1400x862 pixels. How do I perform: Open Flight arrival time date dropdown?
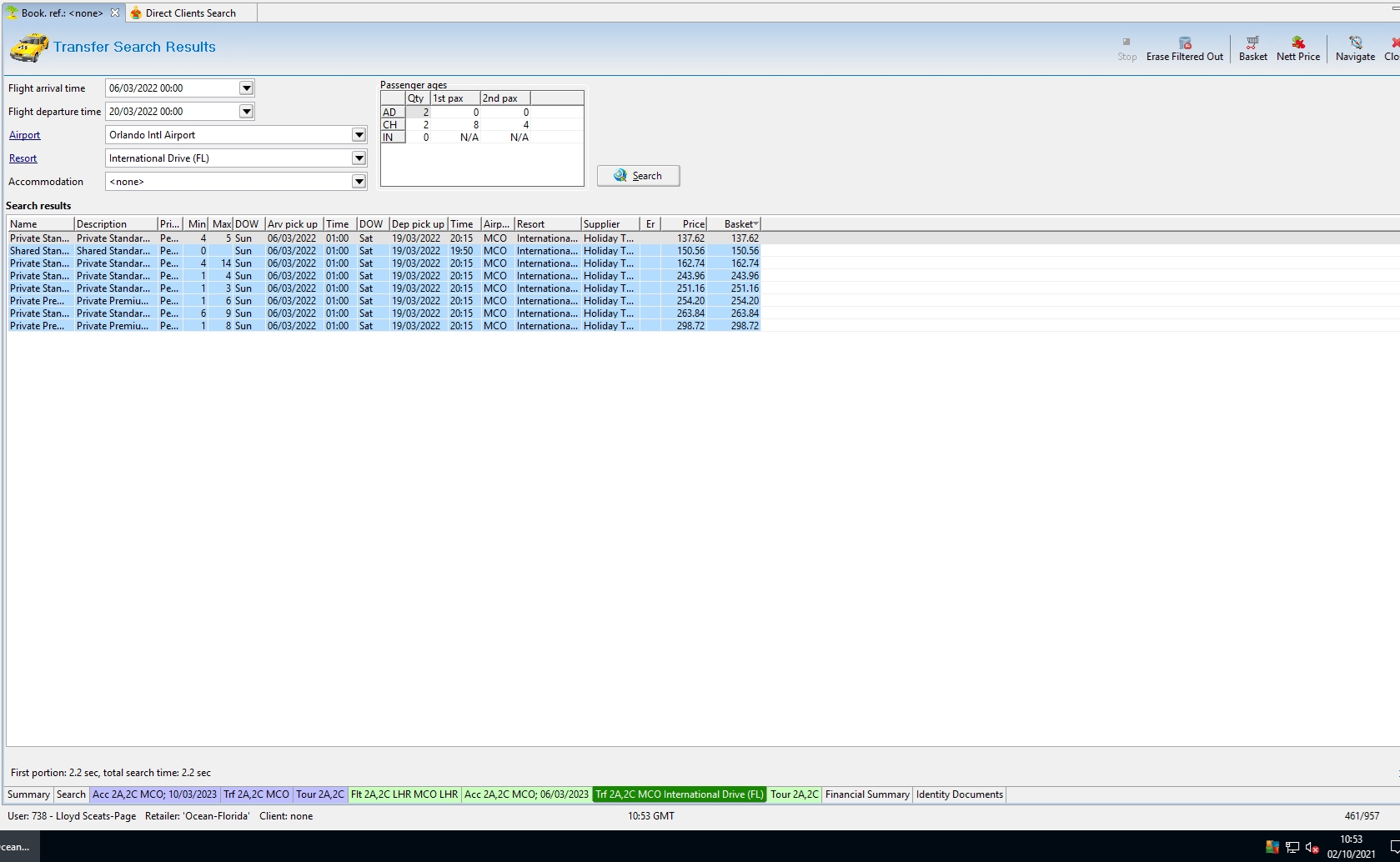pyautogui.click(x=246, y=88)
